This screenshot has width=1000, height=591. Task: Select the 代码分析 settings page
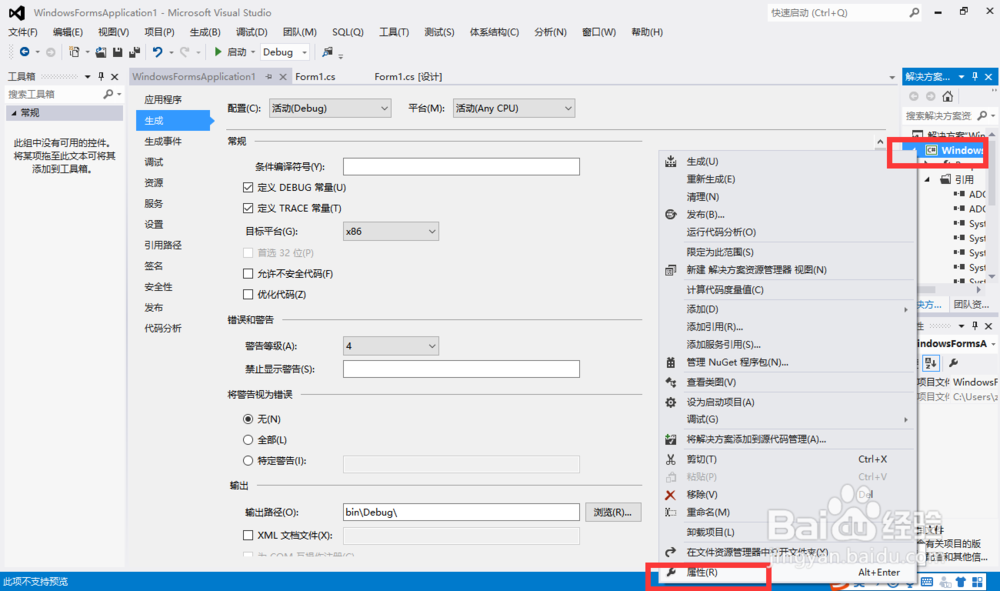click(x=163, y=328)
